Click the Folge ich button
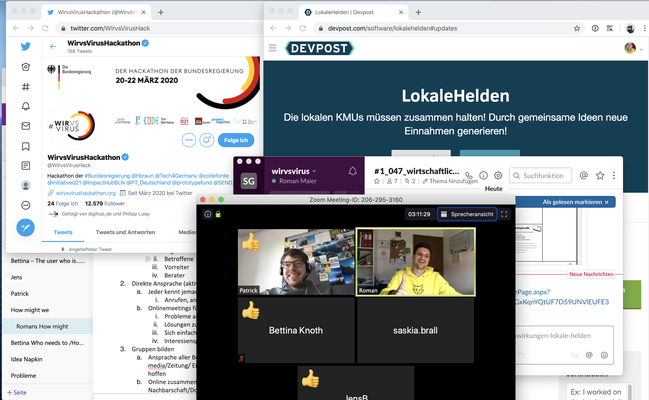The height and width of the screenshot is (400, 649). pos(236,140)
